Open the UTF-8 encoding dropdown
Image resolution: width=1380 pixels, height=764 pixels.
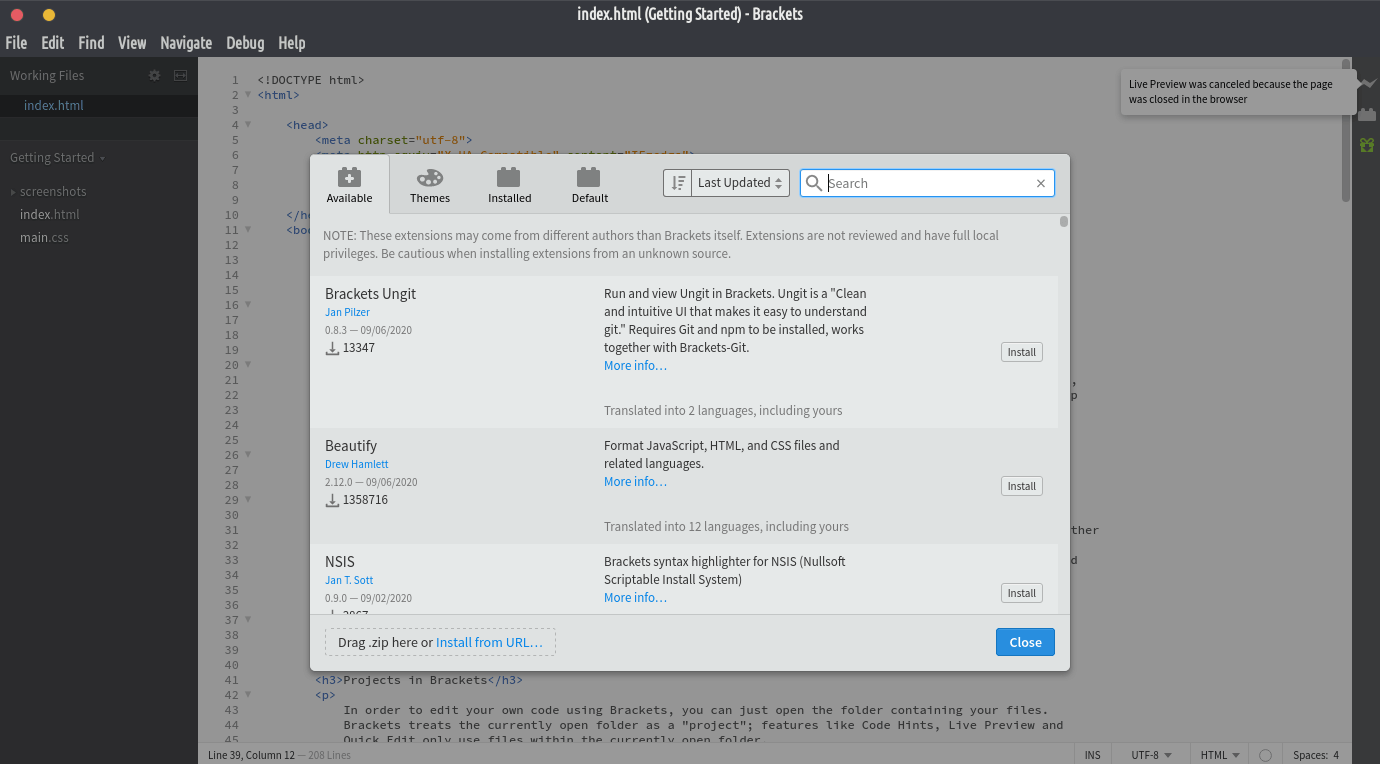pos(1151,755)
